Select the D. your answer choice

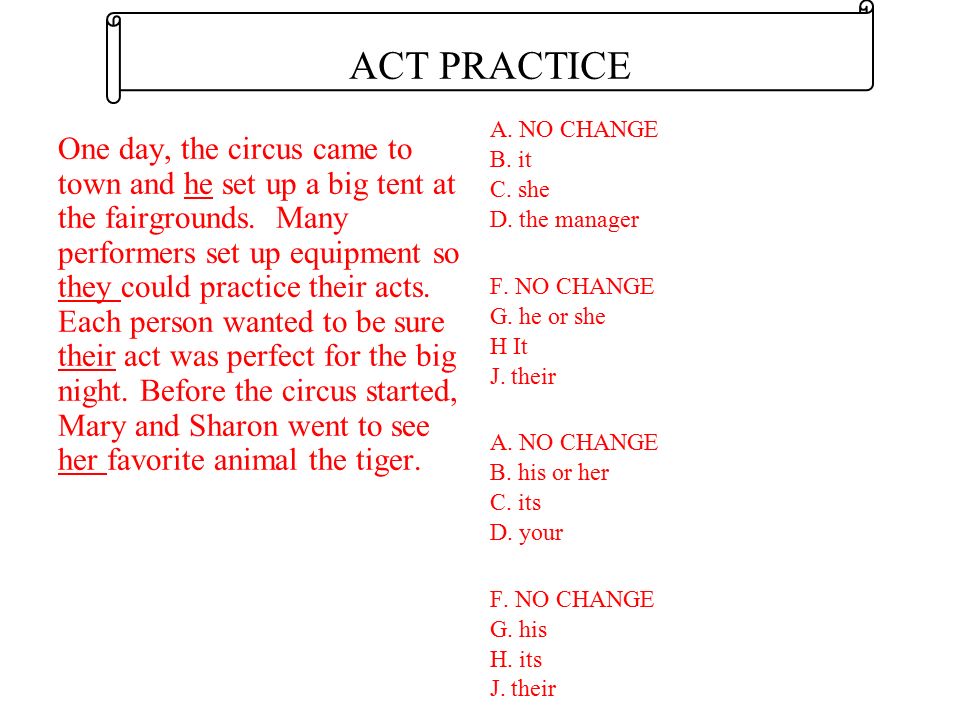[526, 533]
